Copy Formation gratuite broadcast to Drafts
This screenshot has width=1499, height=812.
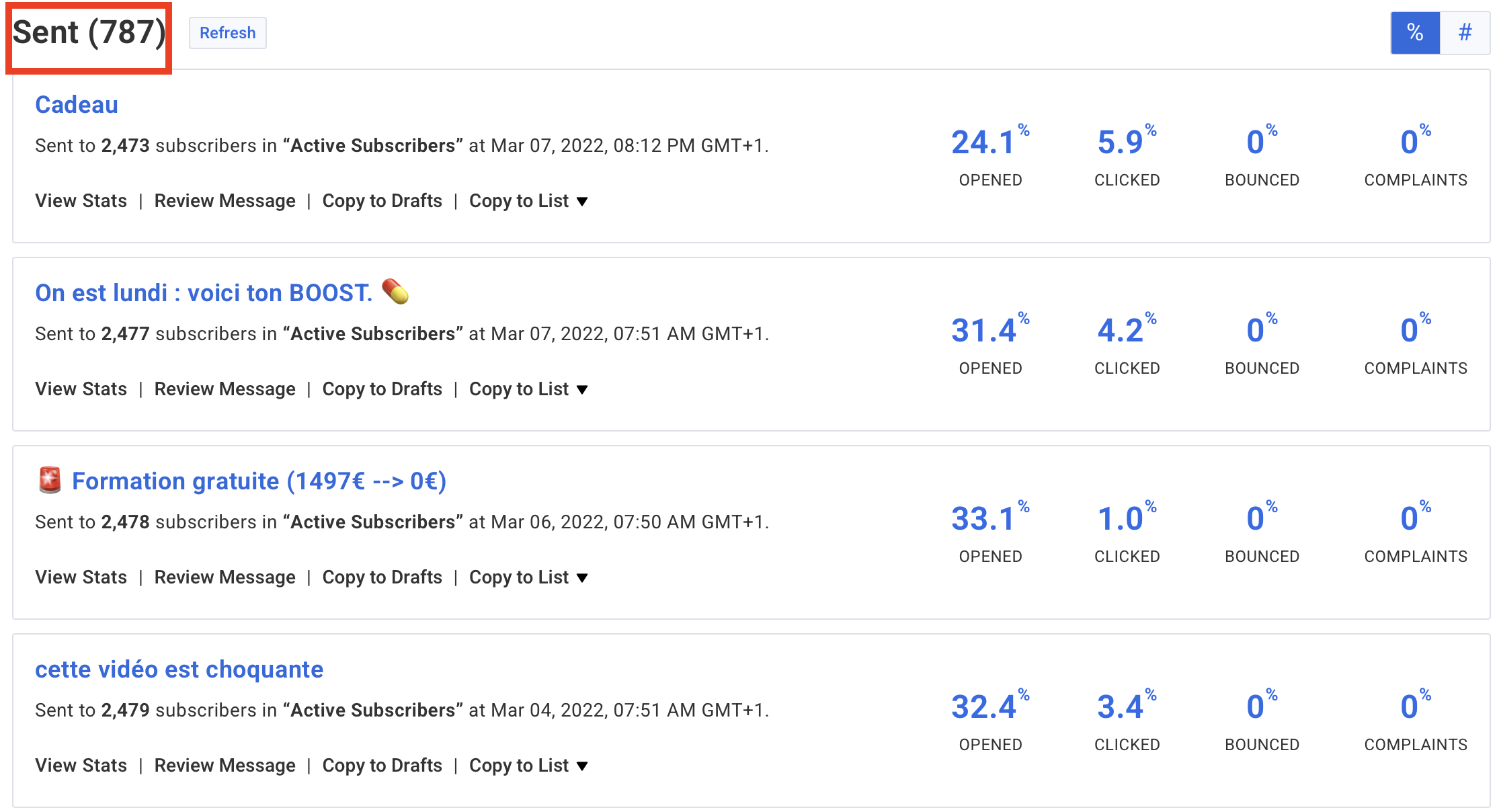[382, 577]
